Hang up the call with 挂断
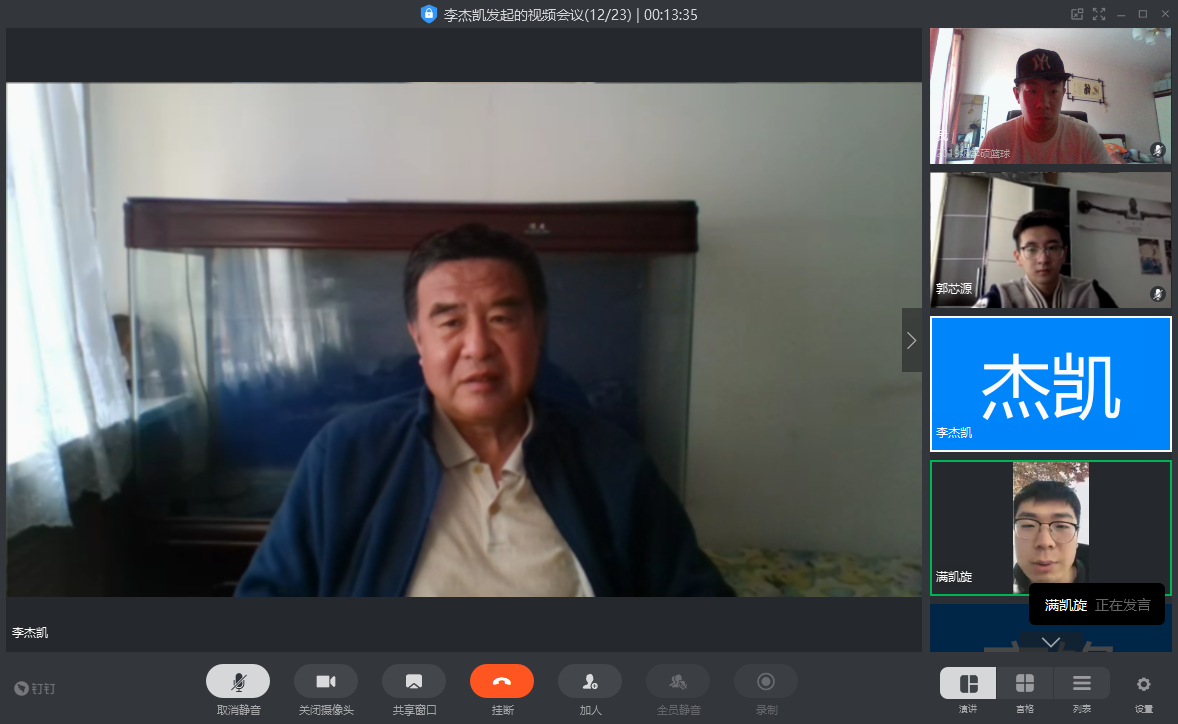Viewport: 1178px width, 724px height. [x=502, y=681]
